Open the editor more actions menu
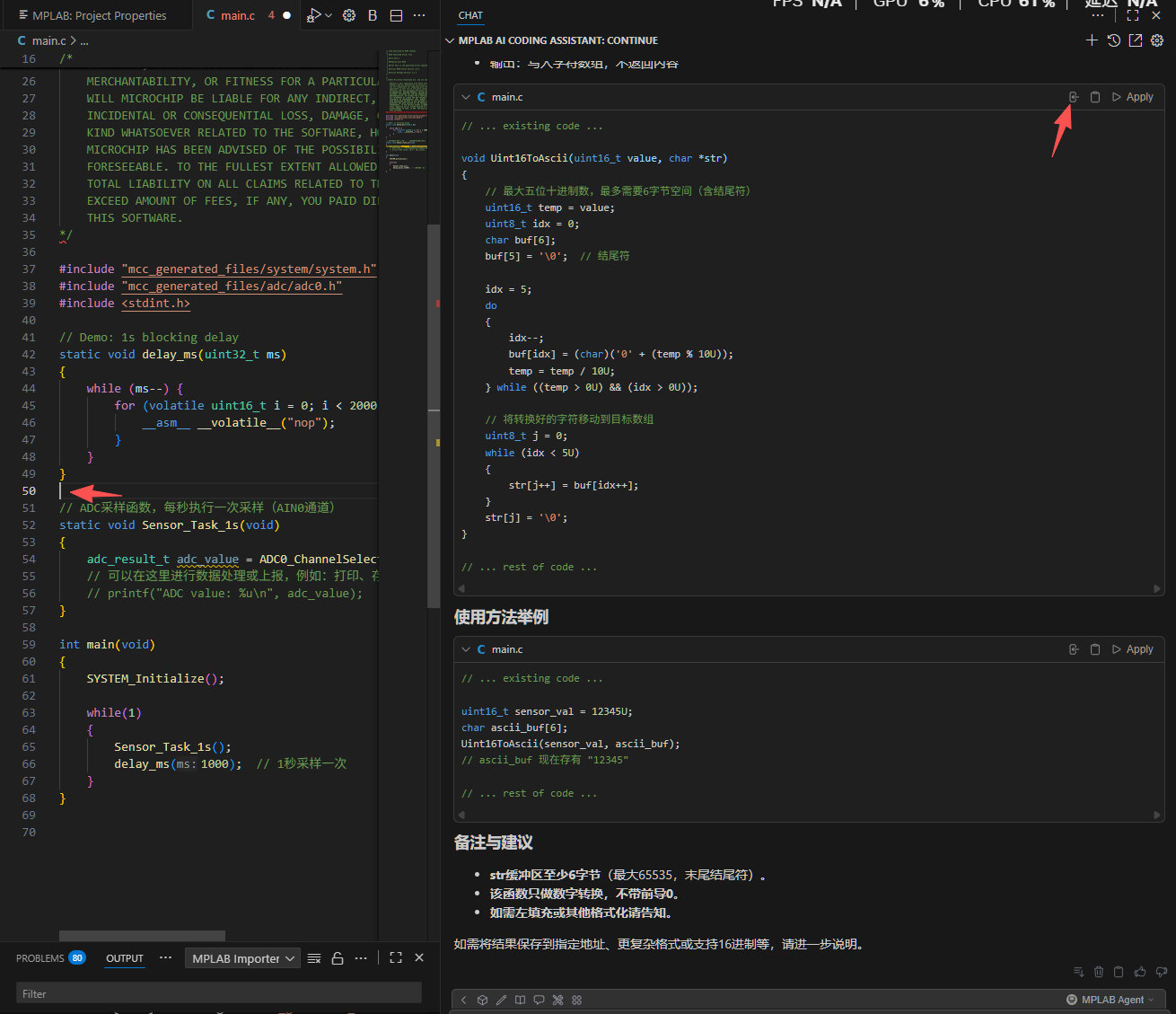Viewport: 1176px width, 1014px height. click(419, 15)
